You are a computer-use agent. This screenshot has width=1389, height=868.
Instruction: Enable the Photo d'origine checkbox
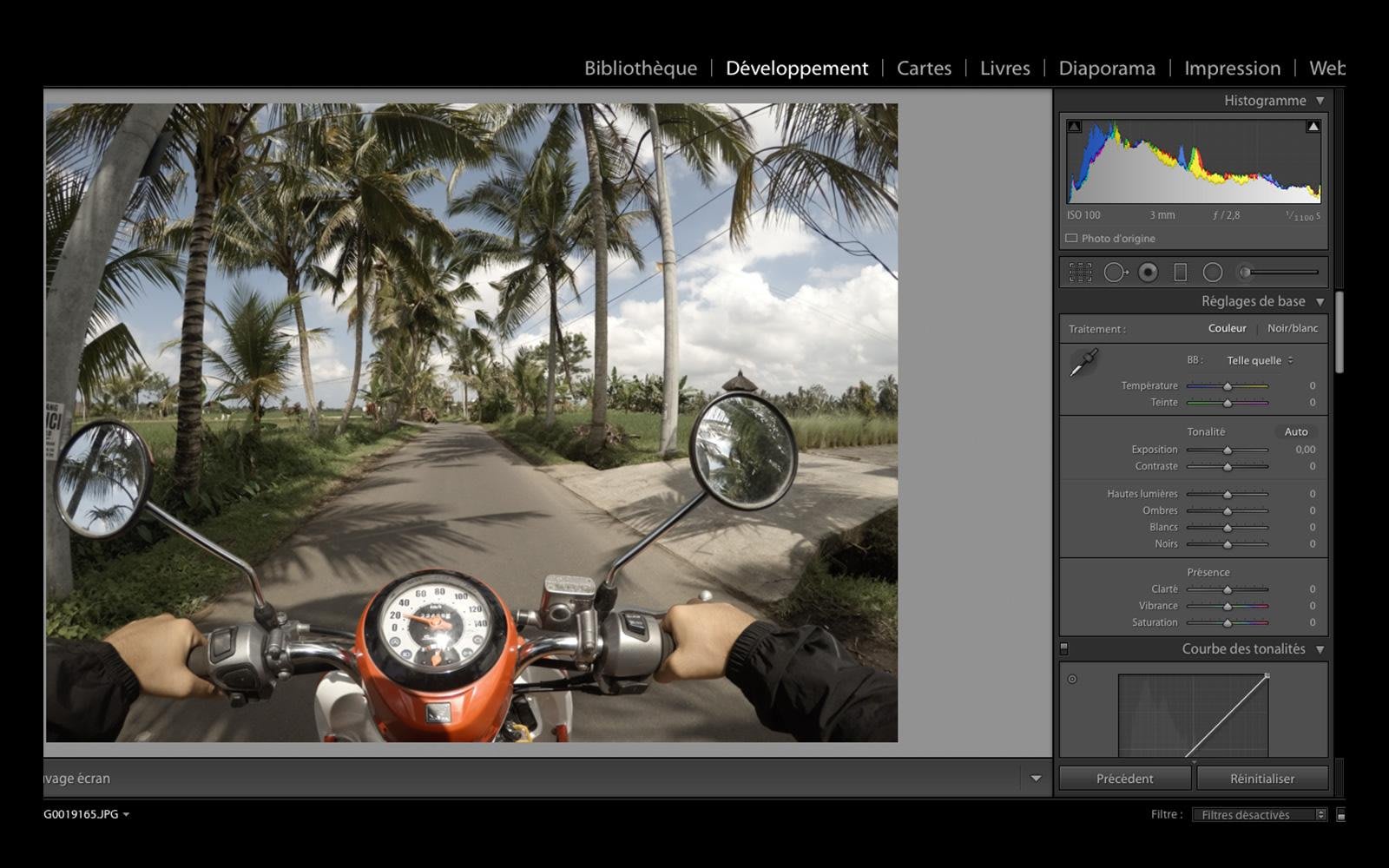(x=1071, y=239)
